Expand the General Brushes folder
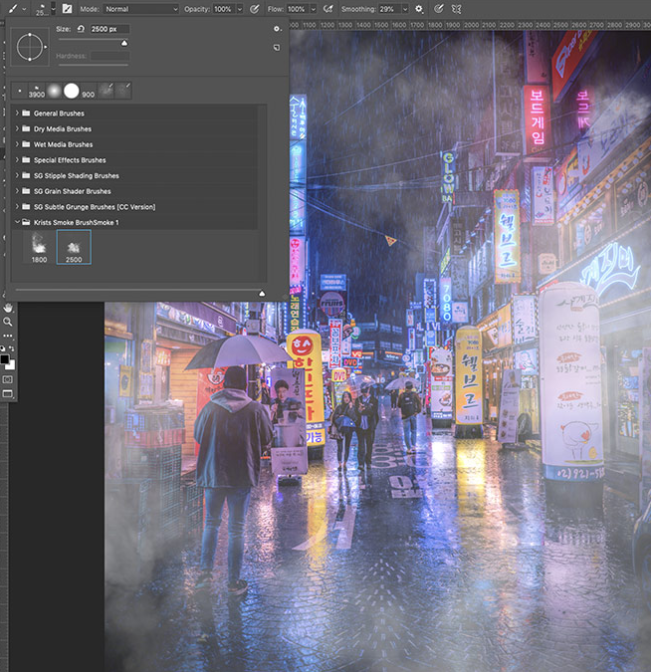The width and height of the screenshot is (651, 672). tap(17, 113)
